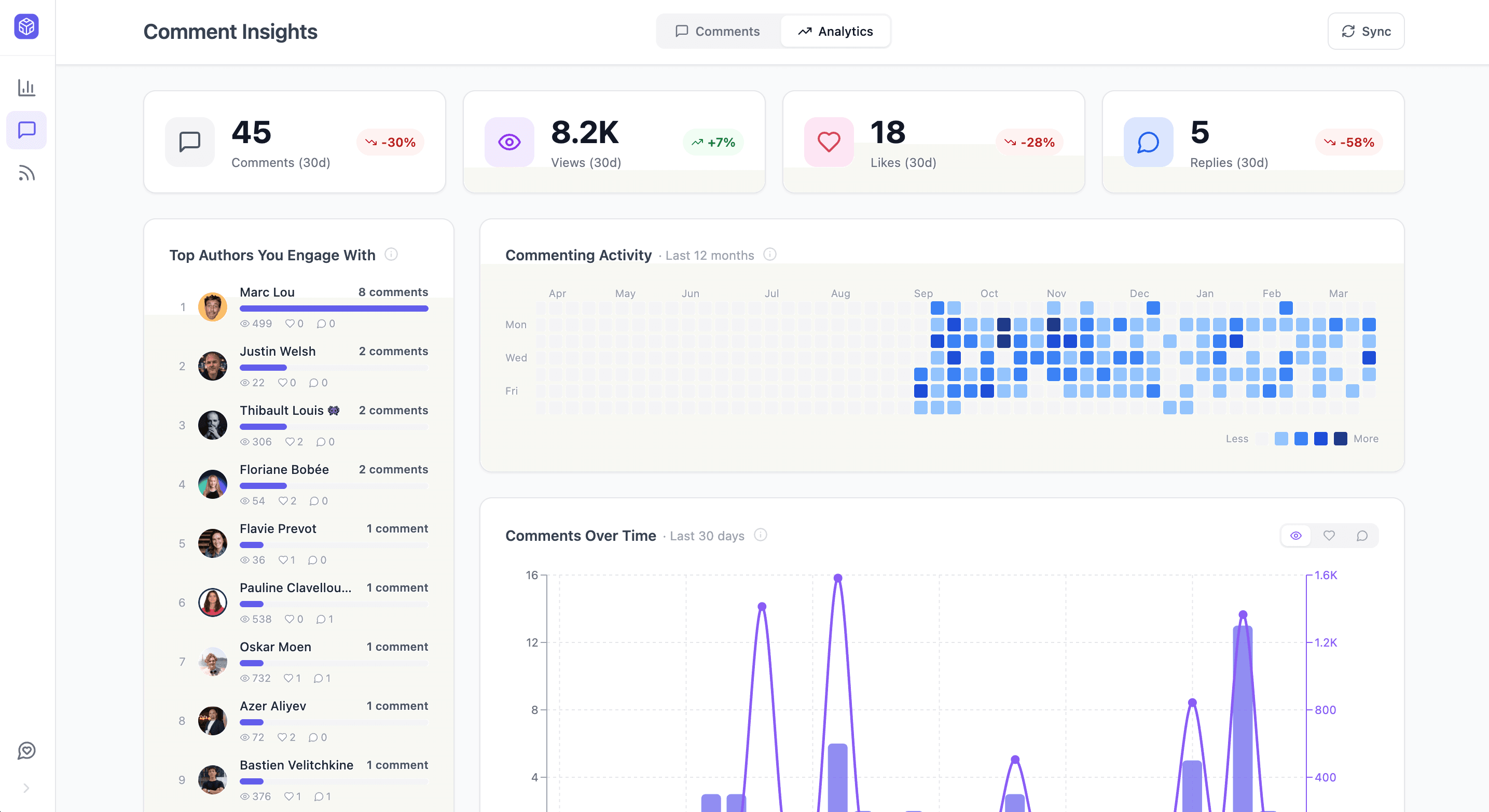The image size is (1489, 812).
Task: Switch to the Comments tab
Action: [x=718, y=31]
